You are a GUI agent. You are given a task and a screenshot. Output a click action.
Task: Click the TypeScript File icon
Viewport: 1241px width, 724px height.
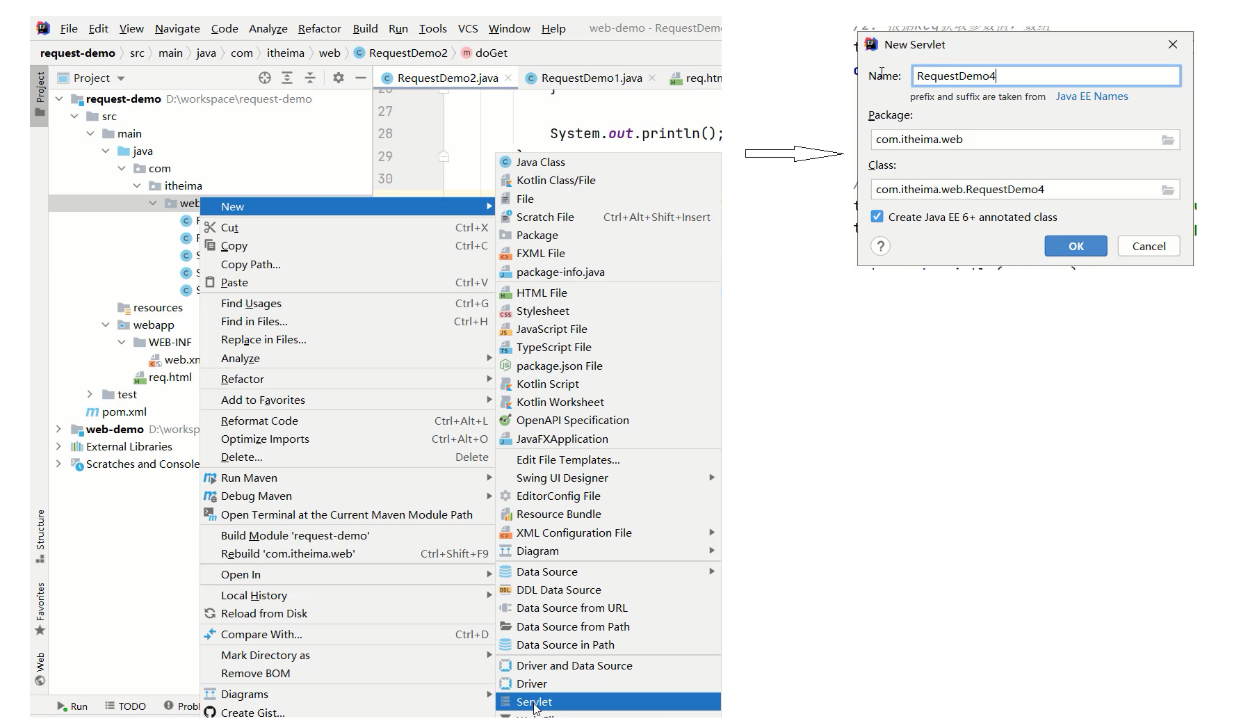(506, 347)
